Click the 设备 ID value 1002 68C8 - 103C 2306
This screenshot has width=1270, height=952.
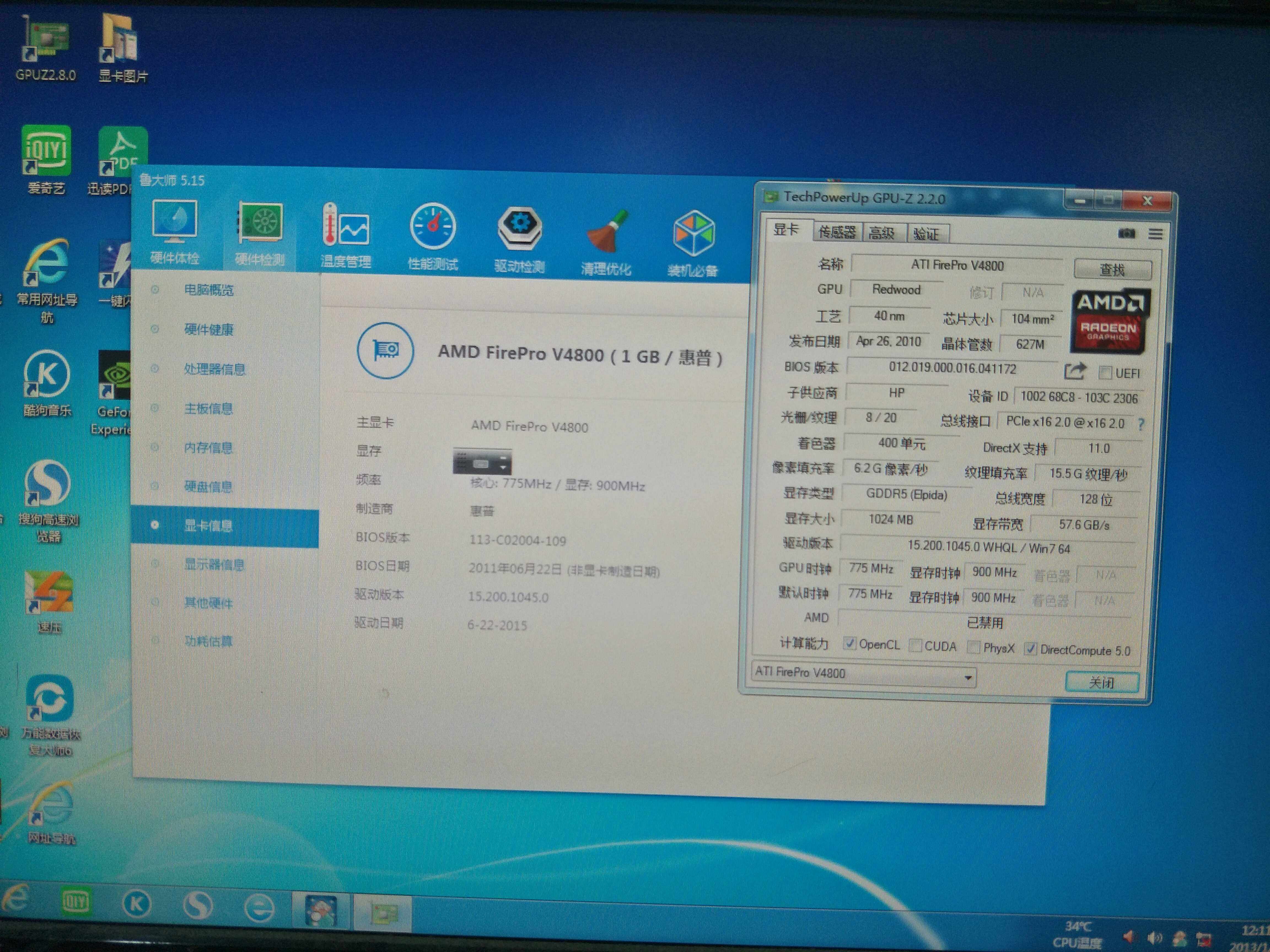[1078, 397]
